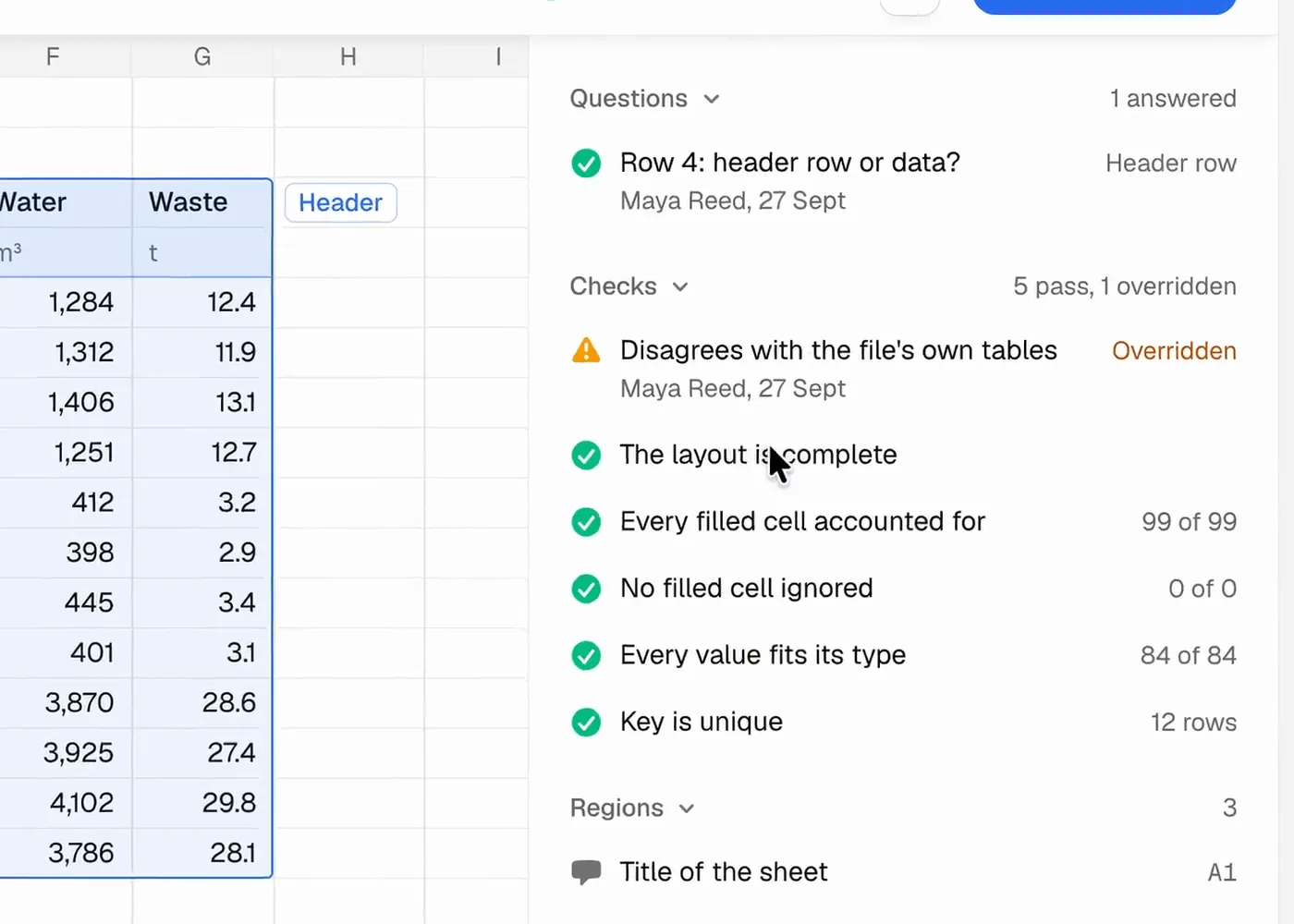Click the orange warning icon for Disagrees check
The height and width of the screenshot is (924, 1294).
pos(586,350)
